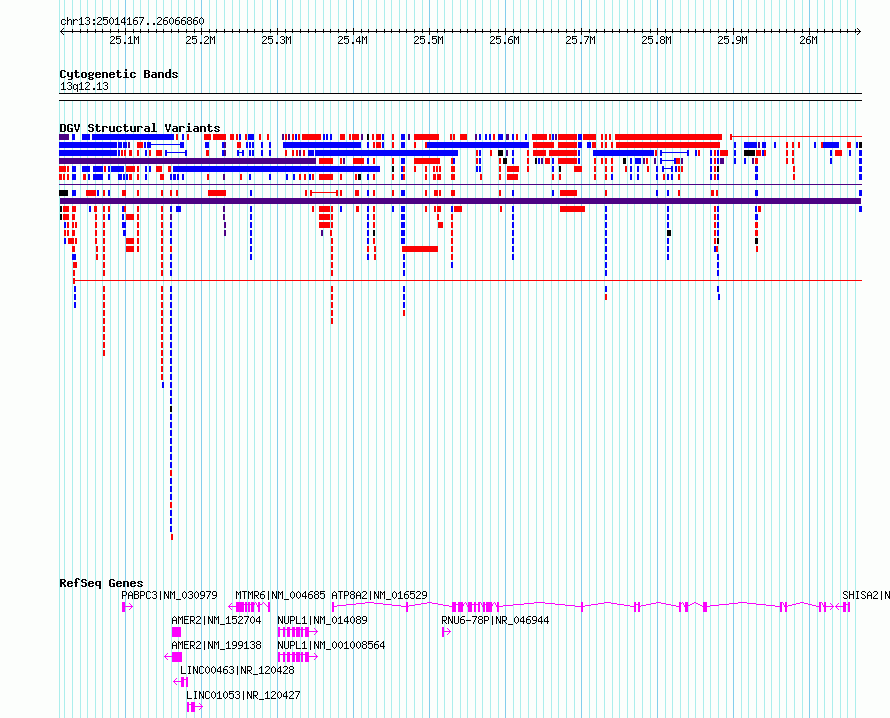Click the long red bar in top DGV row near 25.8M
This screenshot has width=890, height=718.
669,137
